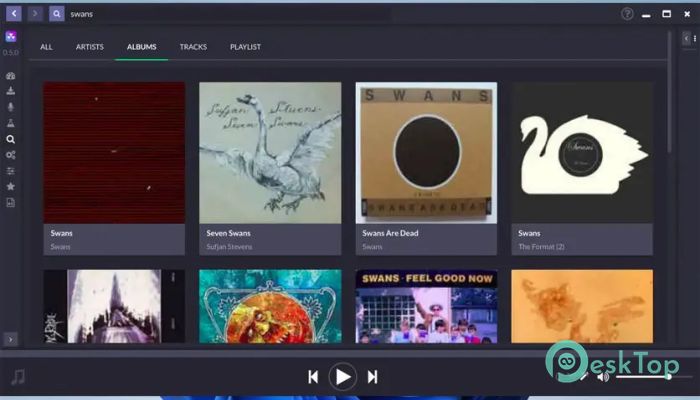Click the 'Sufjan Stevens' artist name
This screenshot has height=400, width=700.
[x=229, y=247]
